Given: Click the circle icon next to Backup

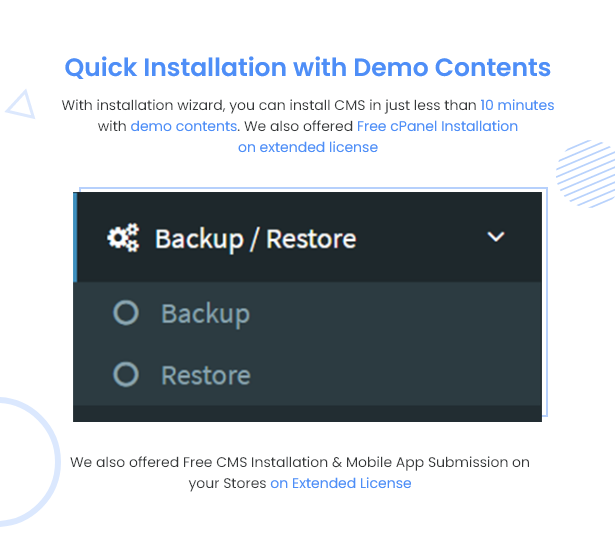Looking at the screenshot, I should coord(126,313).
